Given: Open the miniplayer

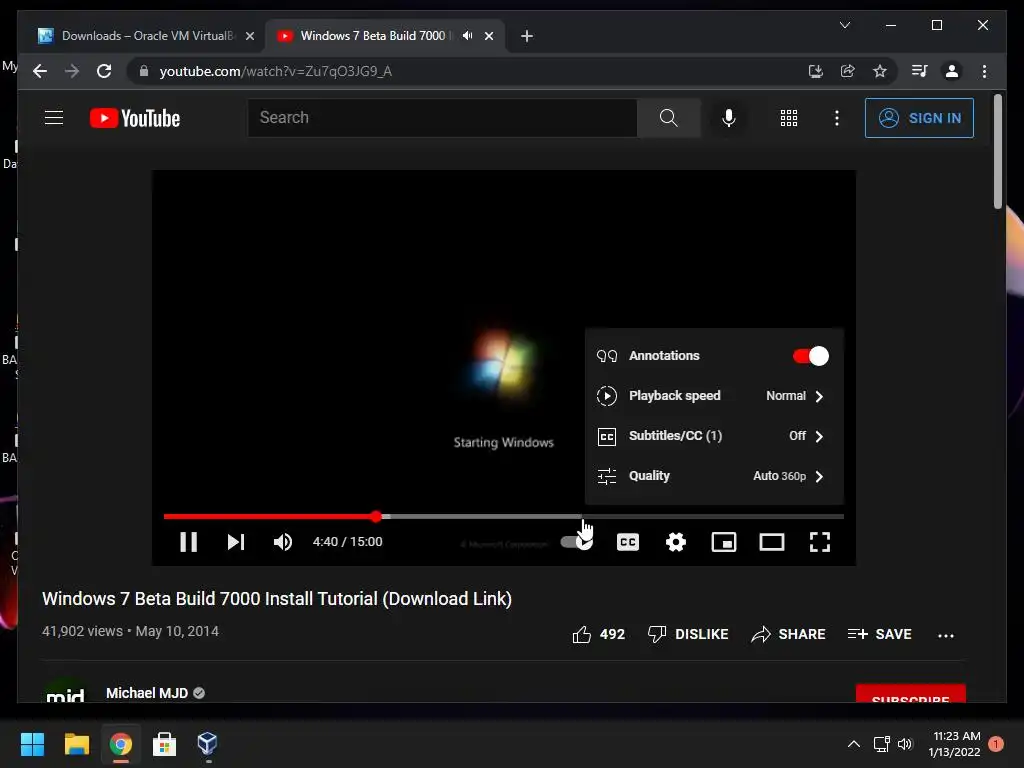Looking at the screenshot, I should [x=724, y=542].
